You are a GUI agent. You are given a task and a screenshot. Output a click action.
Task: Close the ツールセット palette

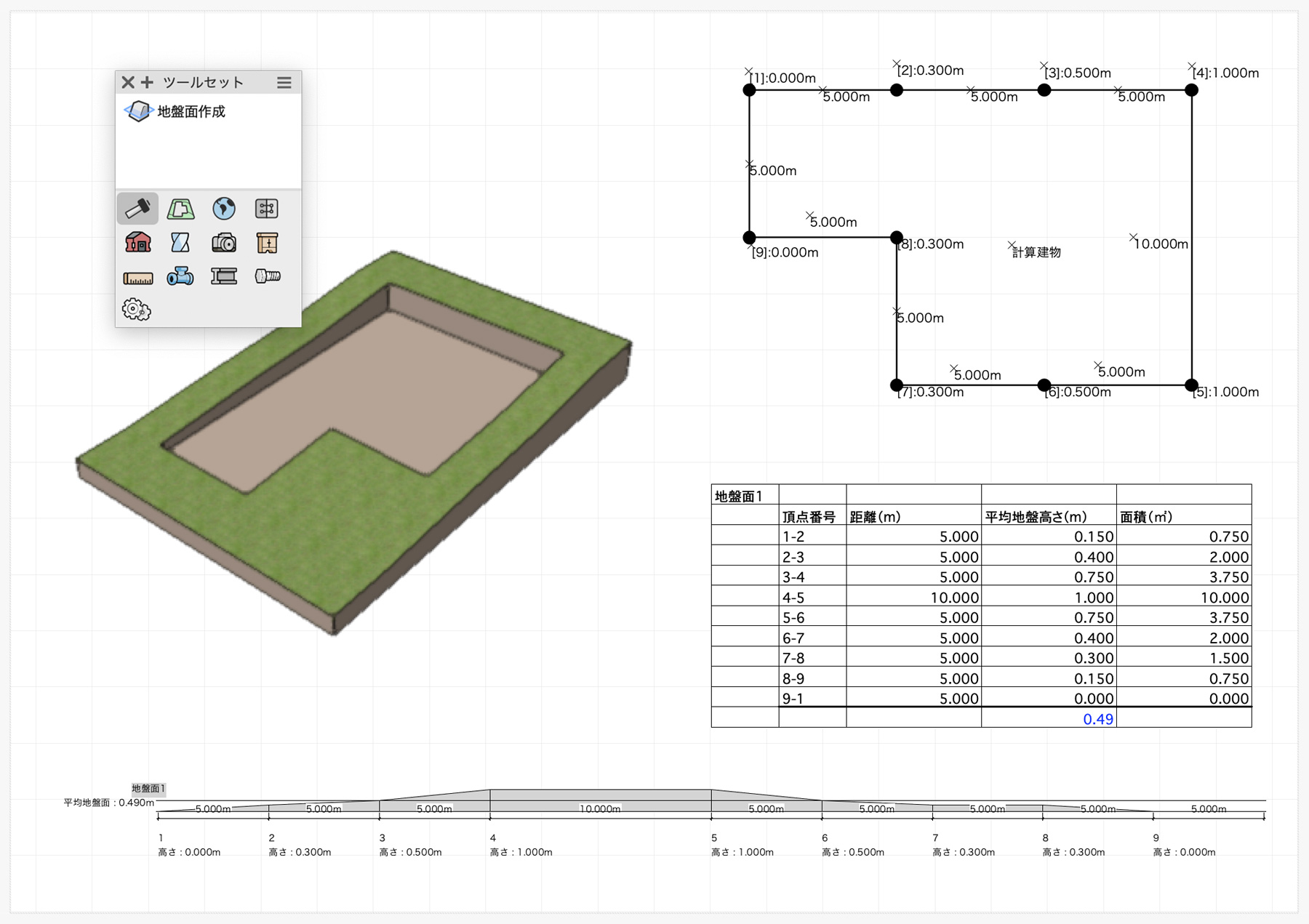click(128, 82)
